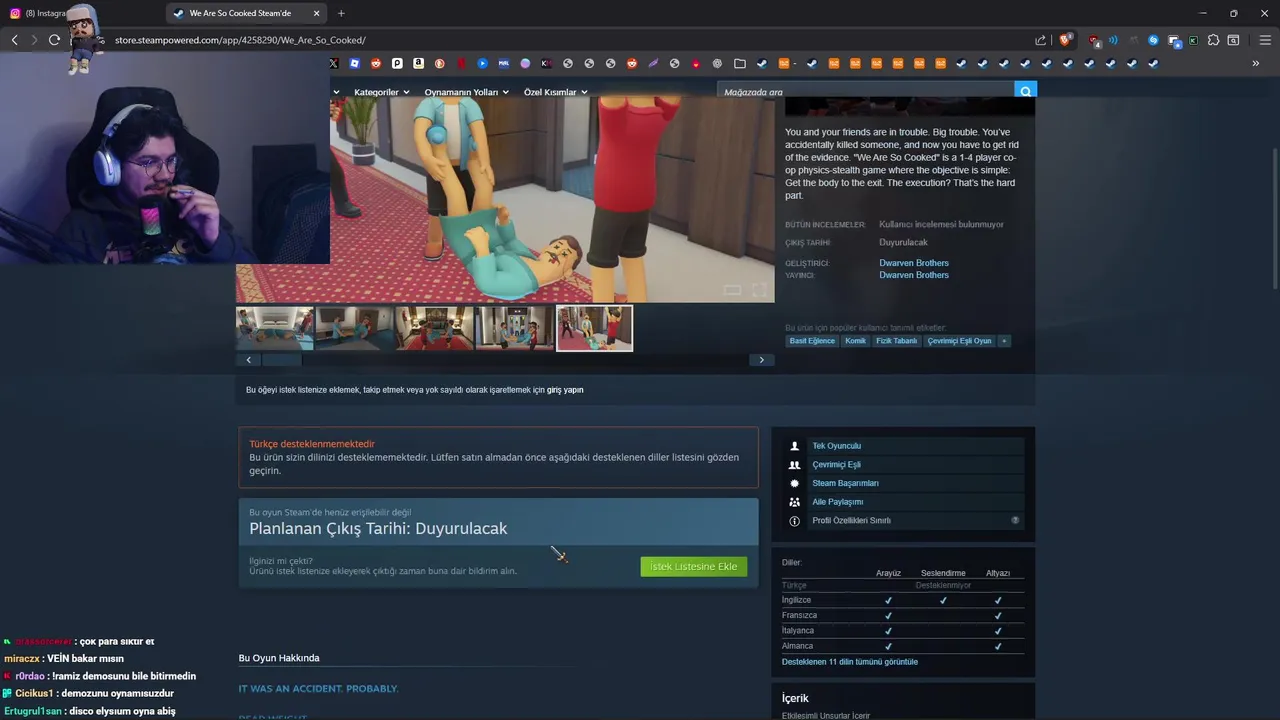Open the Steam Başarımları feature link
The image size is (1280, 720).
(845, 483)
